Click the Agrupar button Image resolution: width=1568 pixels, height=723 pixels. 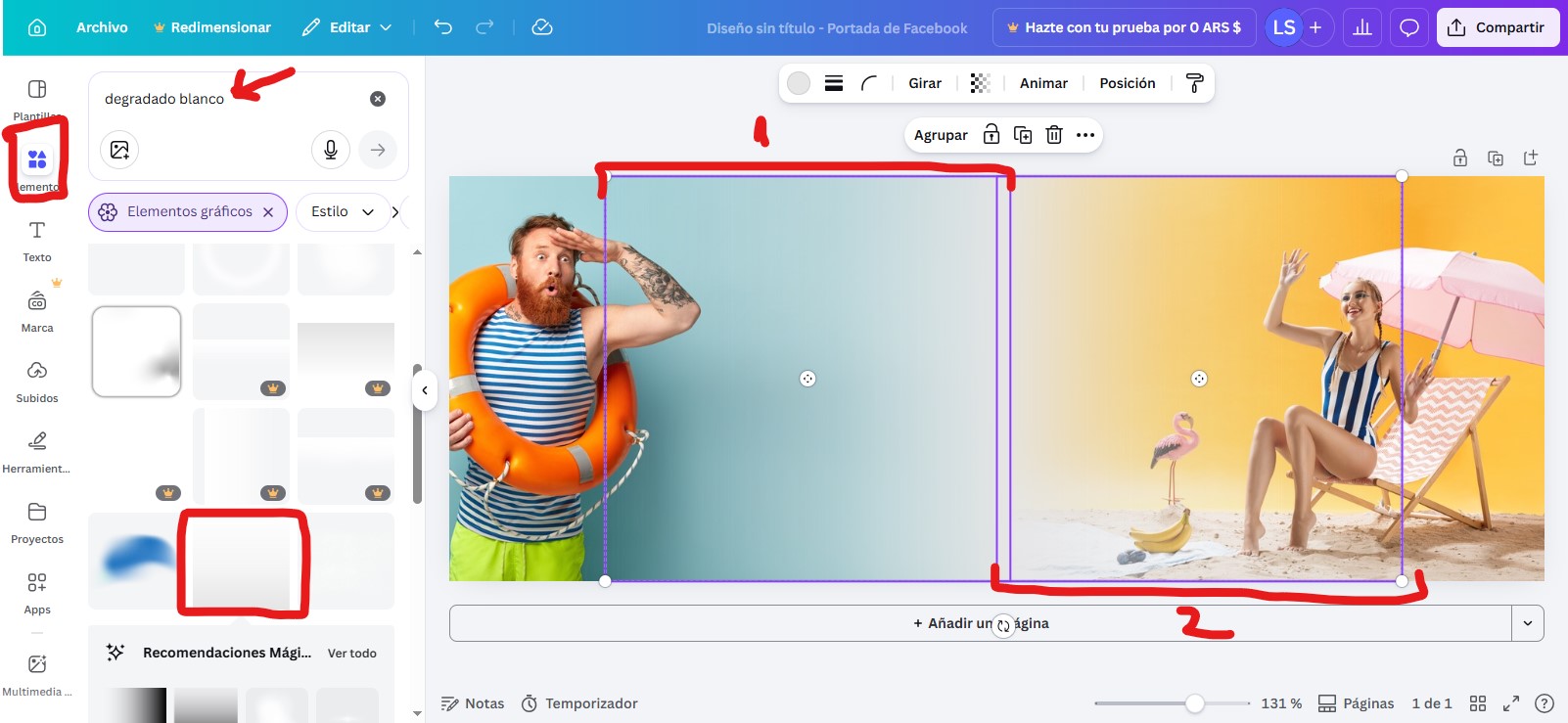pyautogui.click(x=941, y=135)
